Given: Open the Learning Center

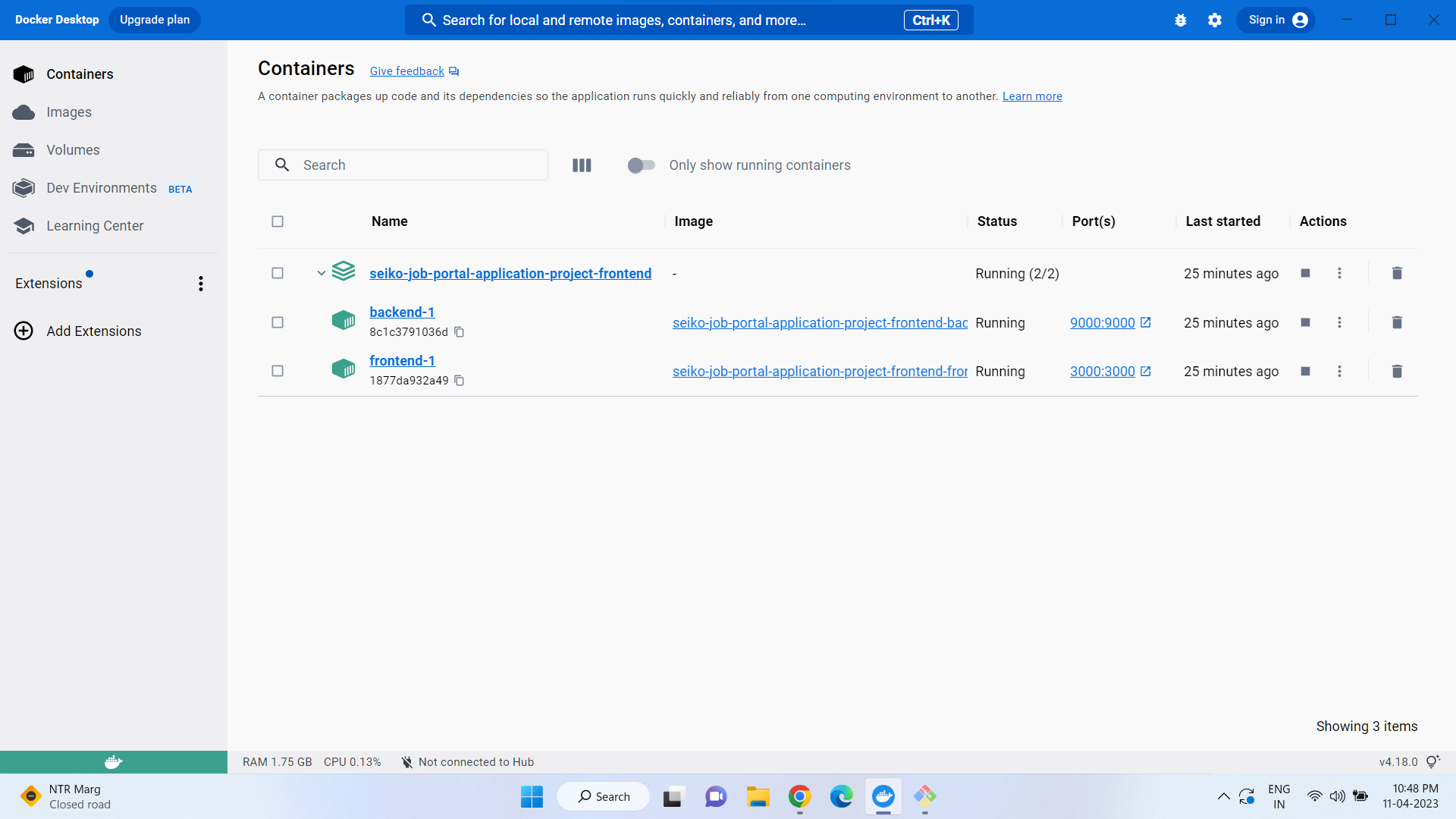Looking at the screenshot, I should pyautogui.click(x=95, y=225).
